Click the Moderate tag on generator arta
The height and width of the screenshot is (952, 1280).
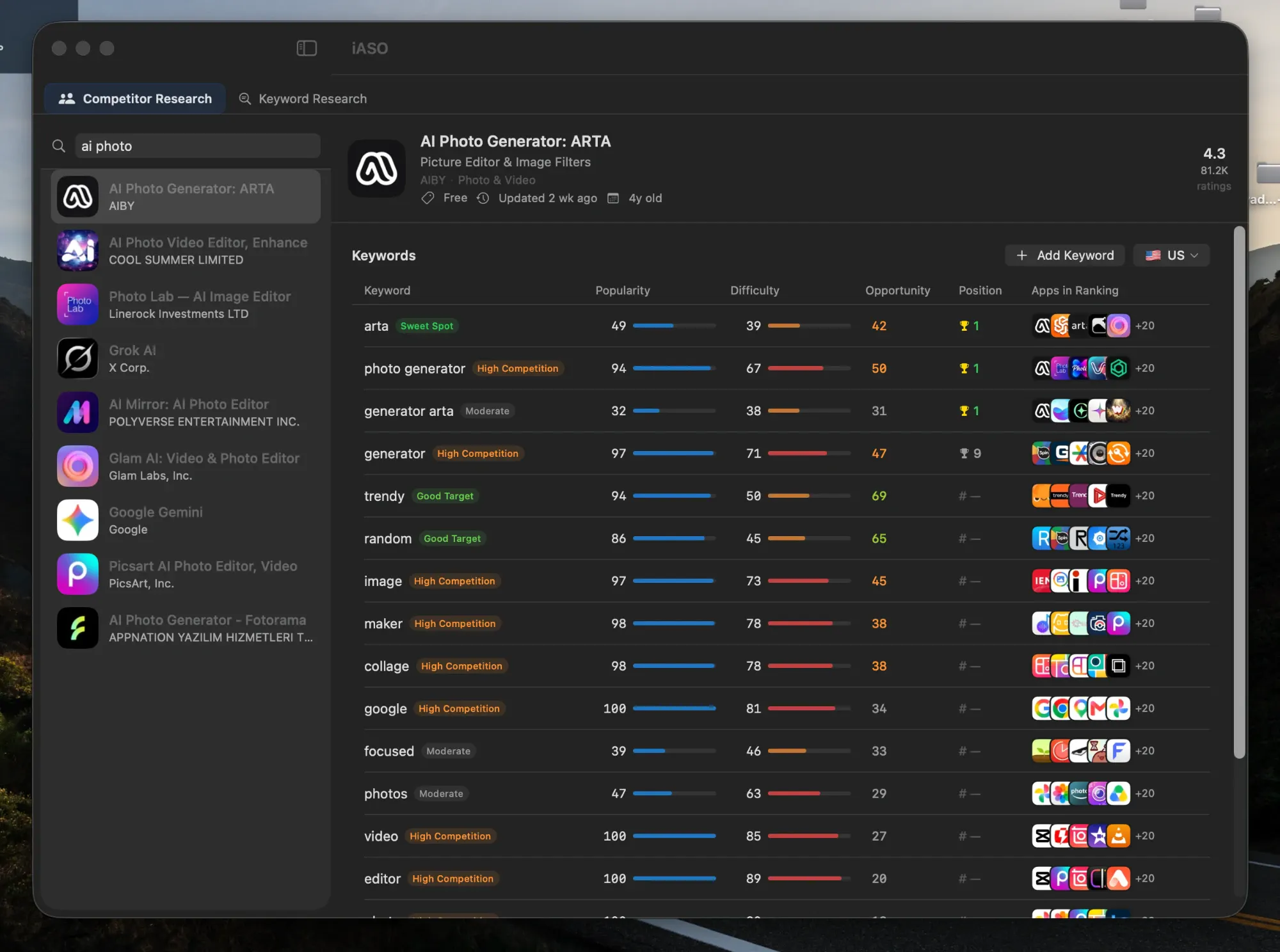[x=487, y=411]
